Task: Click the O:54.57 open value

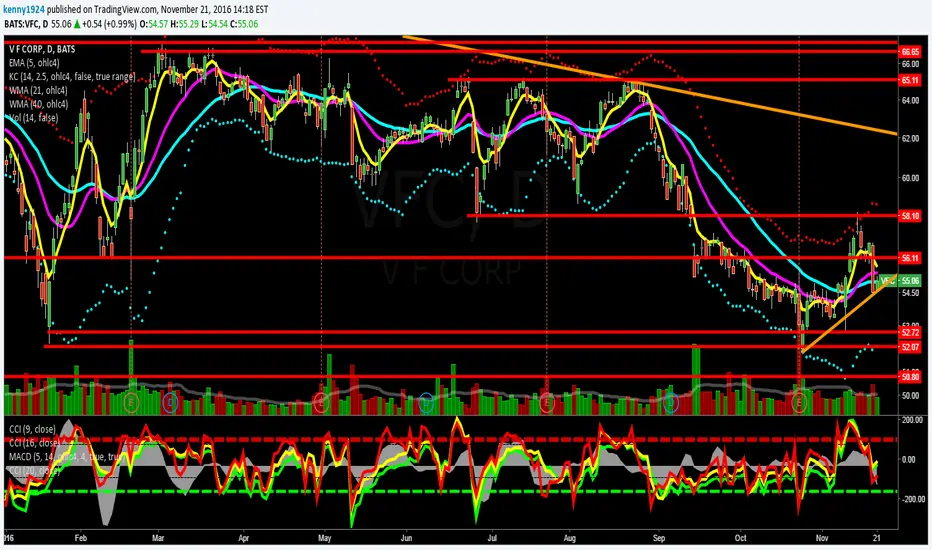Action: coord(153,24)
